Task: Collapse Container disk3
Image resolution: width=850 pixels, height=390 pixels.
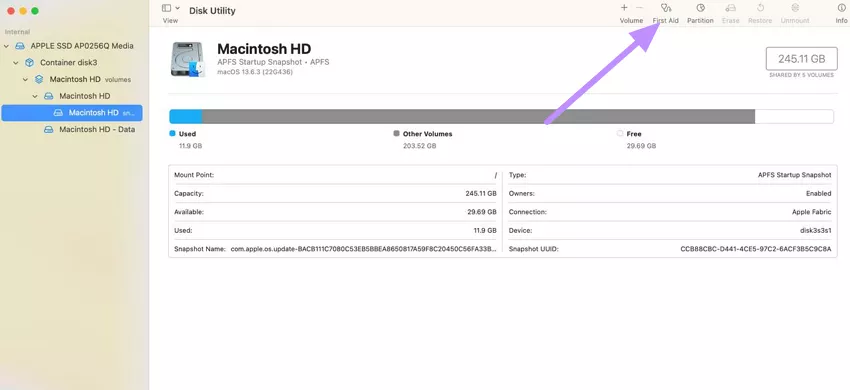Action: coord(16,63)
